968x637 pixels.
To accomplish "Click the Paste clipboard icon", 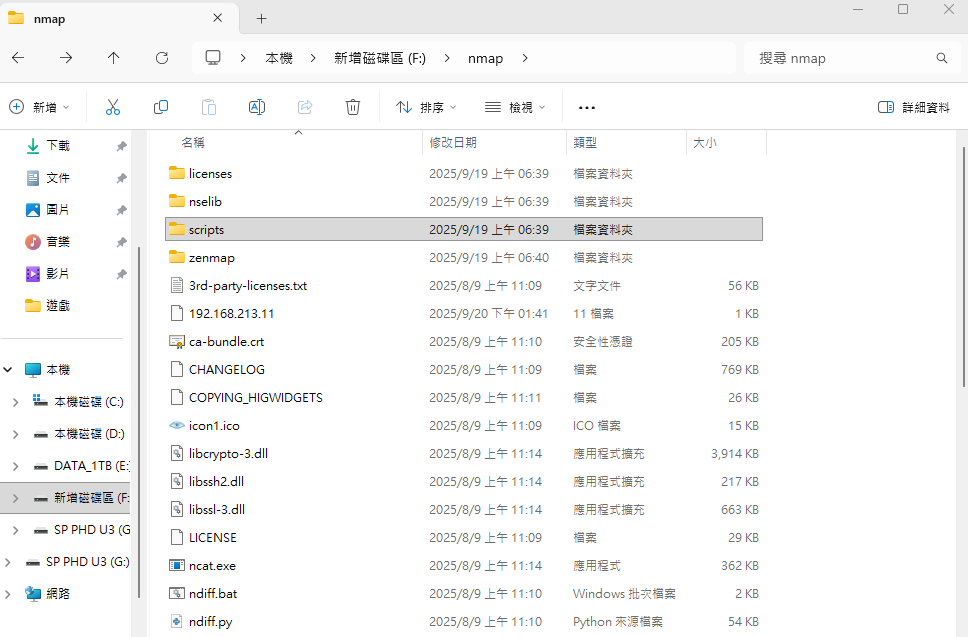I will point(209,107).
